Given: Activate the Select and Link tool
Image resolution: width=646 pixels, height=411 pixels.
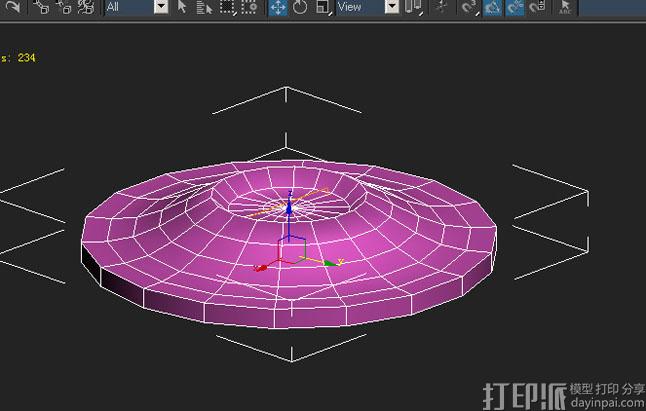Looking at the screenshot, I should [x=42, y=7].
